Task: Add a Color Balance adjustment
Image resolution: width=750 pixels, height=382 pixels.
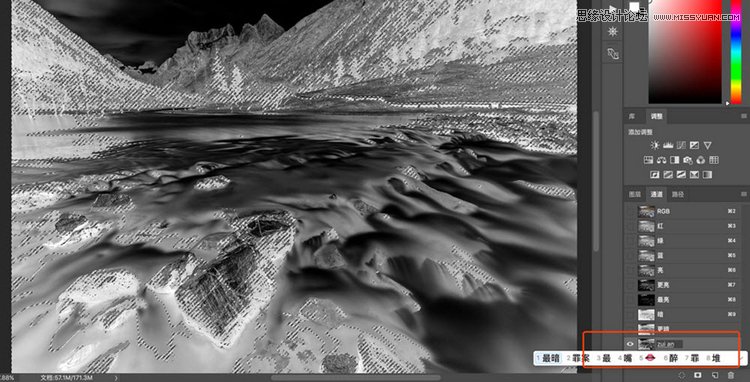Action: 662,160
